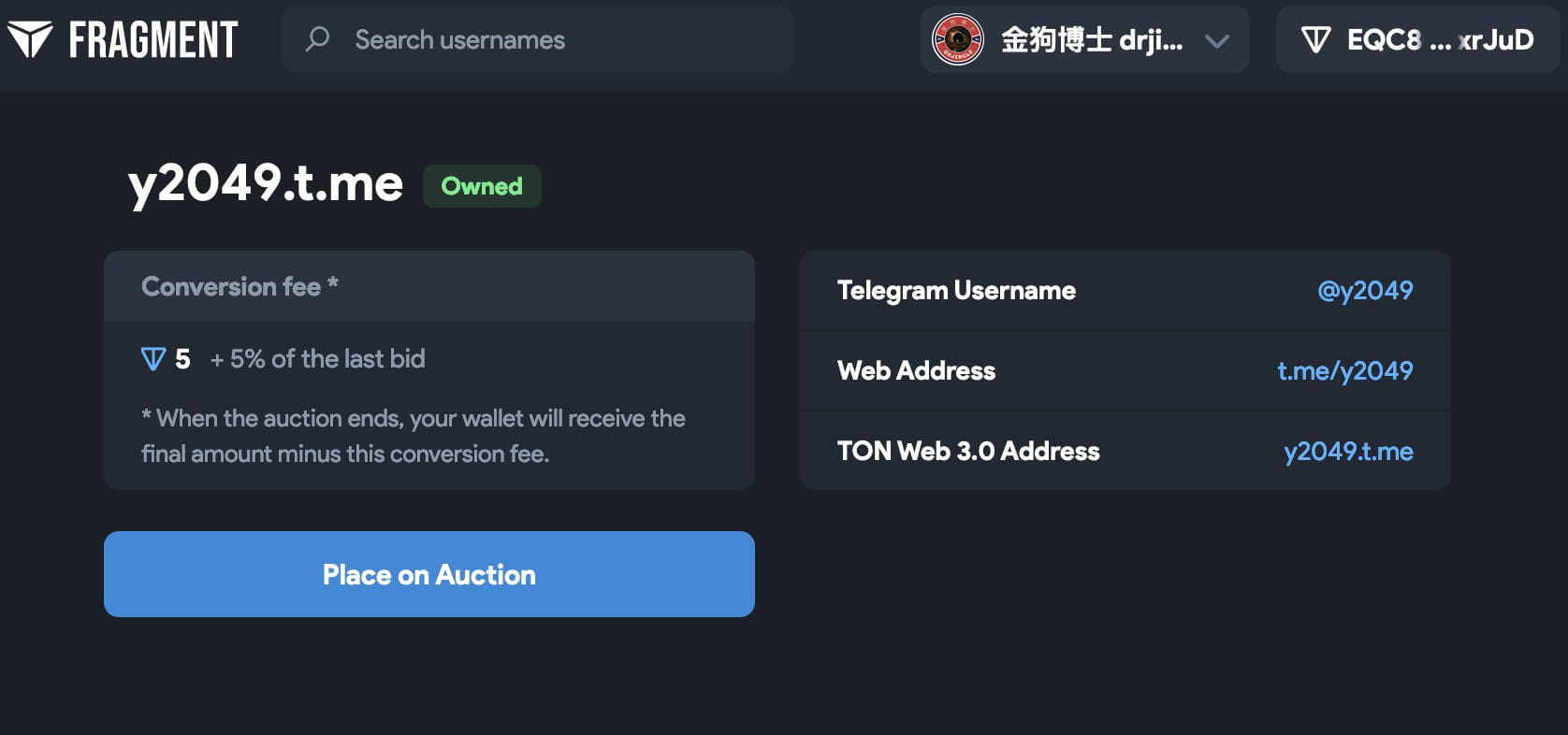Open the EQC8 xrJuD wallet menu
The height and width of the screenshot is (735, 1568).
point(1416,39)
